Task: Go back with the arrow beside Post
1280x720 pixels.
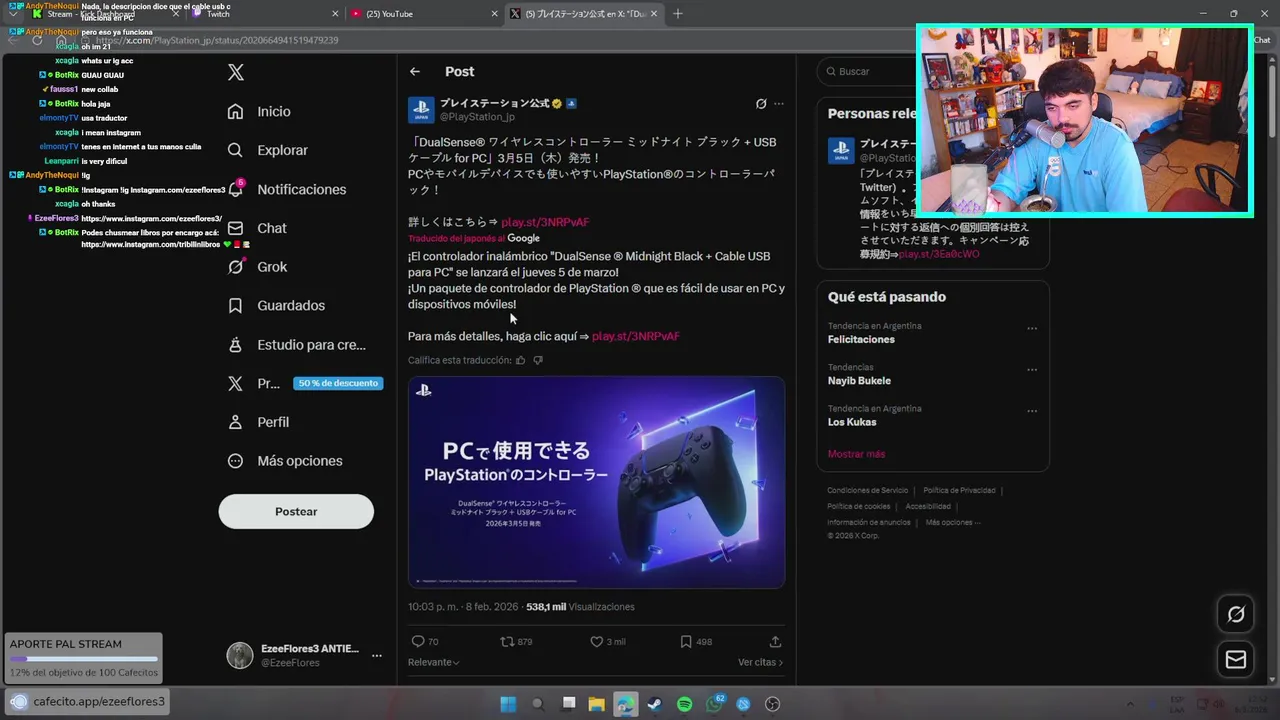Action: (x=415, y=71)
